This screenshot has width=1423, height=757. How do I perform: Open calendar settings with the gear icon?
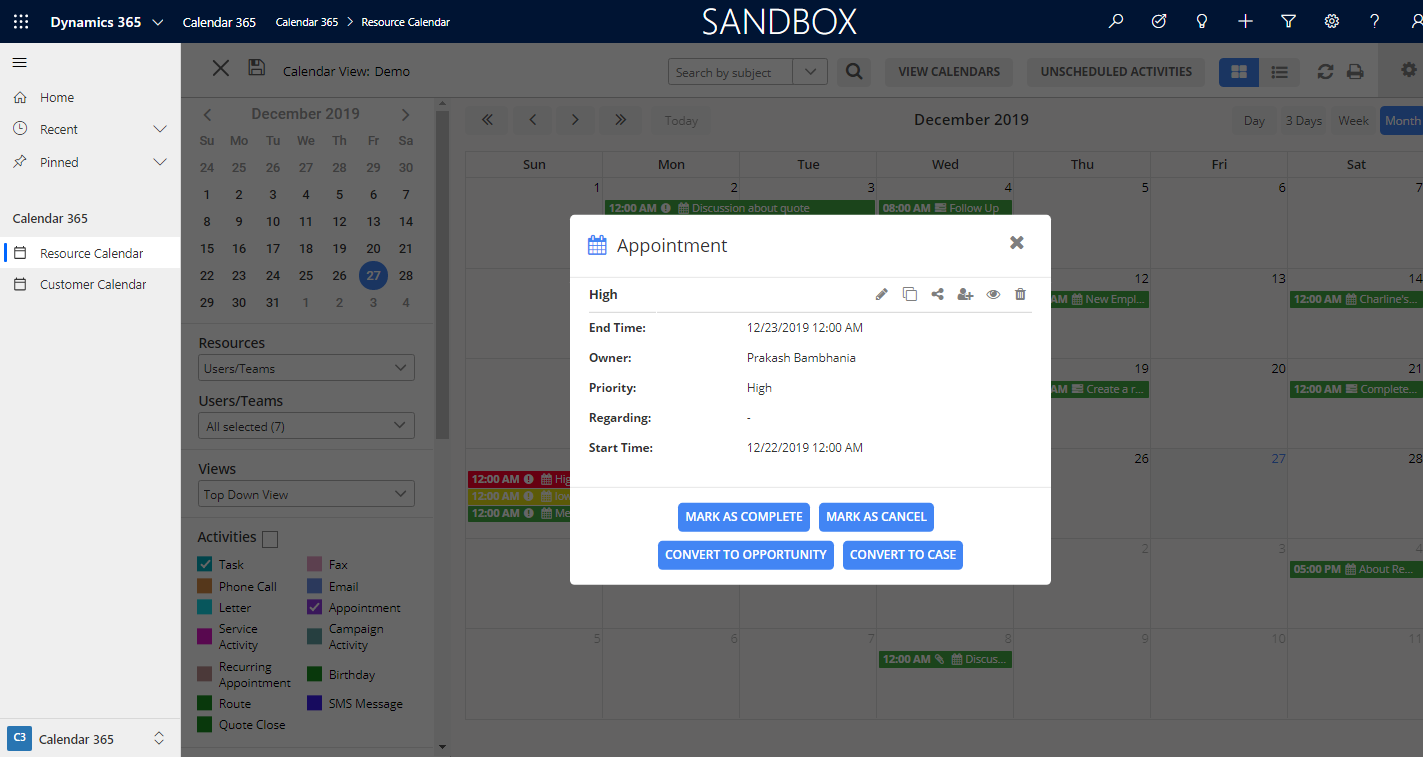(1408, 71)
